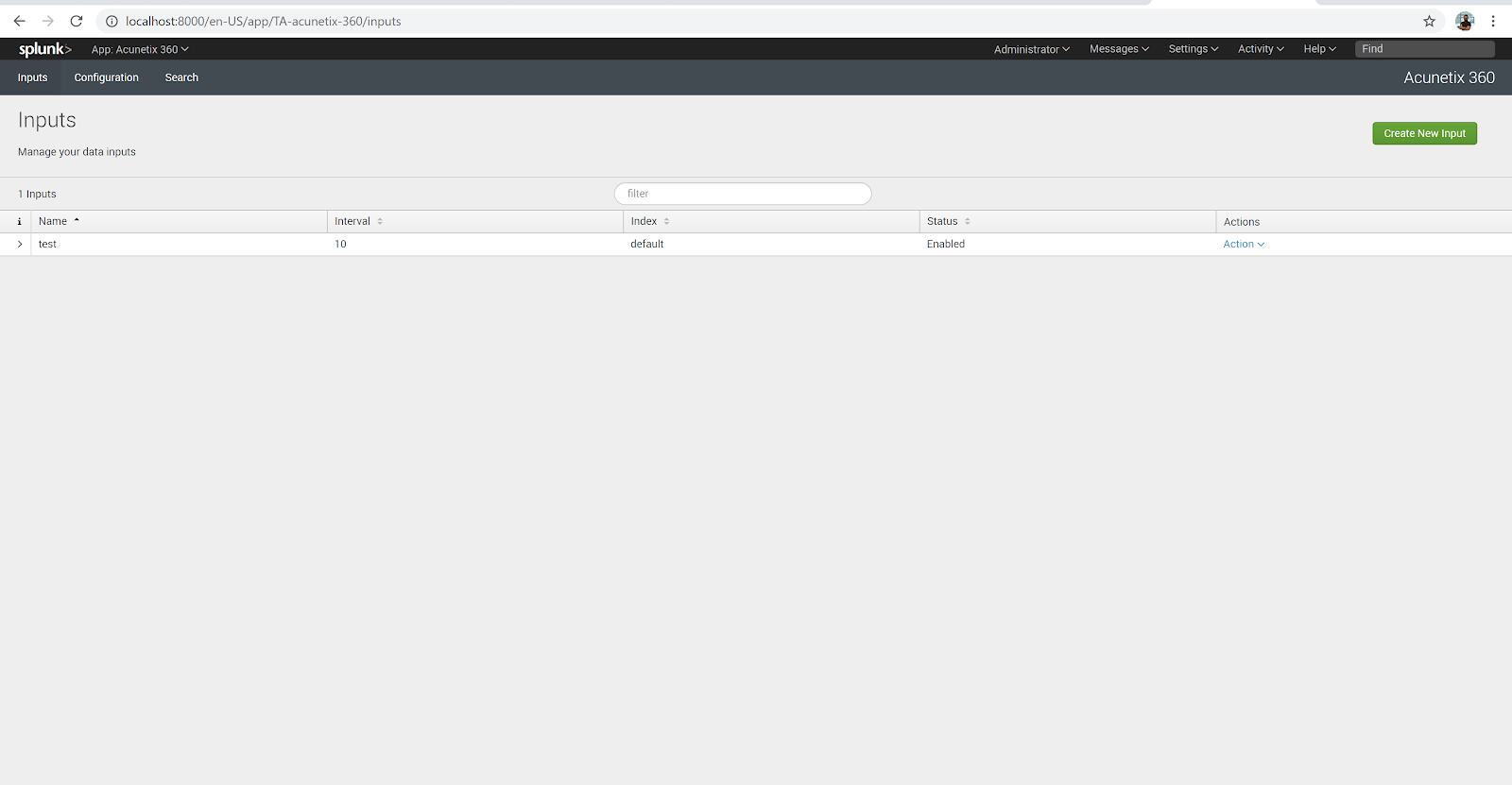Click the 'default' index cell
The width and height of the screenshot is (1512, 785).
(647, 244)
